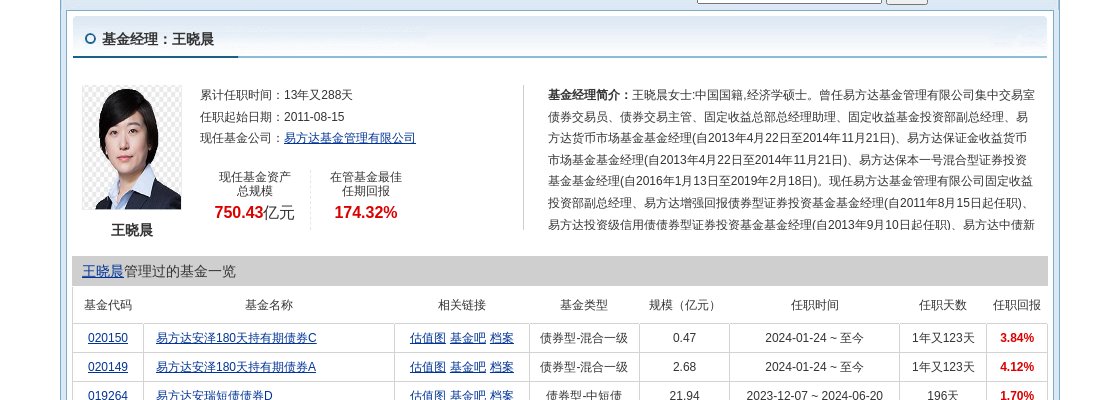
Task: Click the 基金经理：王晓晟 section heading
Action: click(158, 39)
